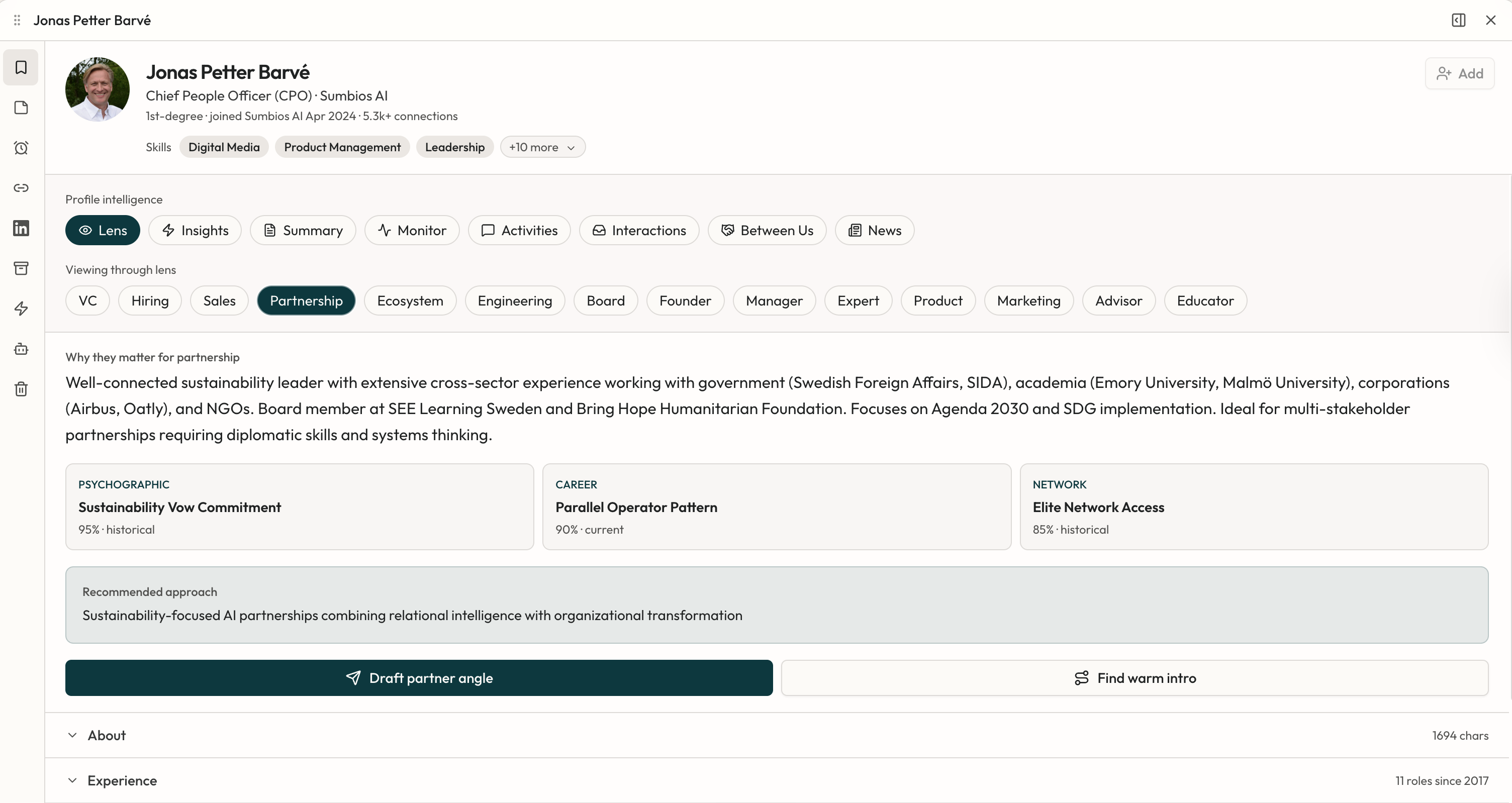Click the Digital Media skill tag
1512x803 pixels.
tap(224, 147)
